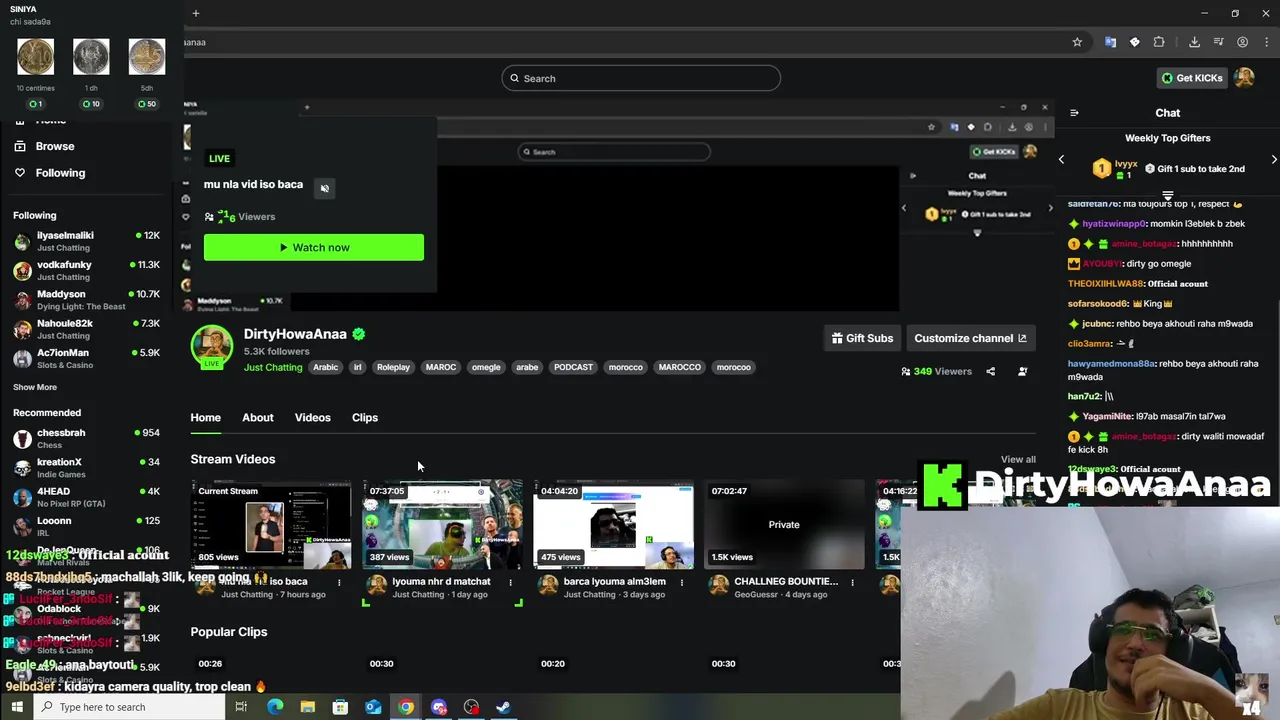Open the browser extensions puzzle icon

pos(1159,42)
